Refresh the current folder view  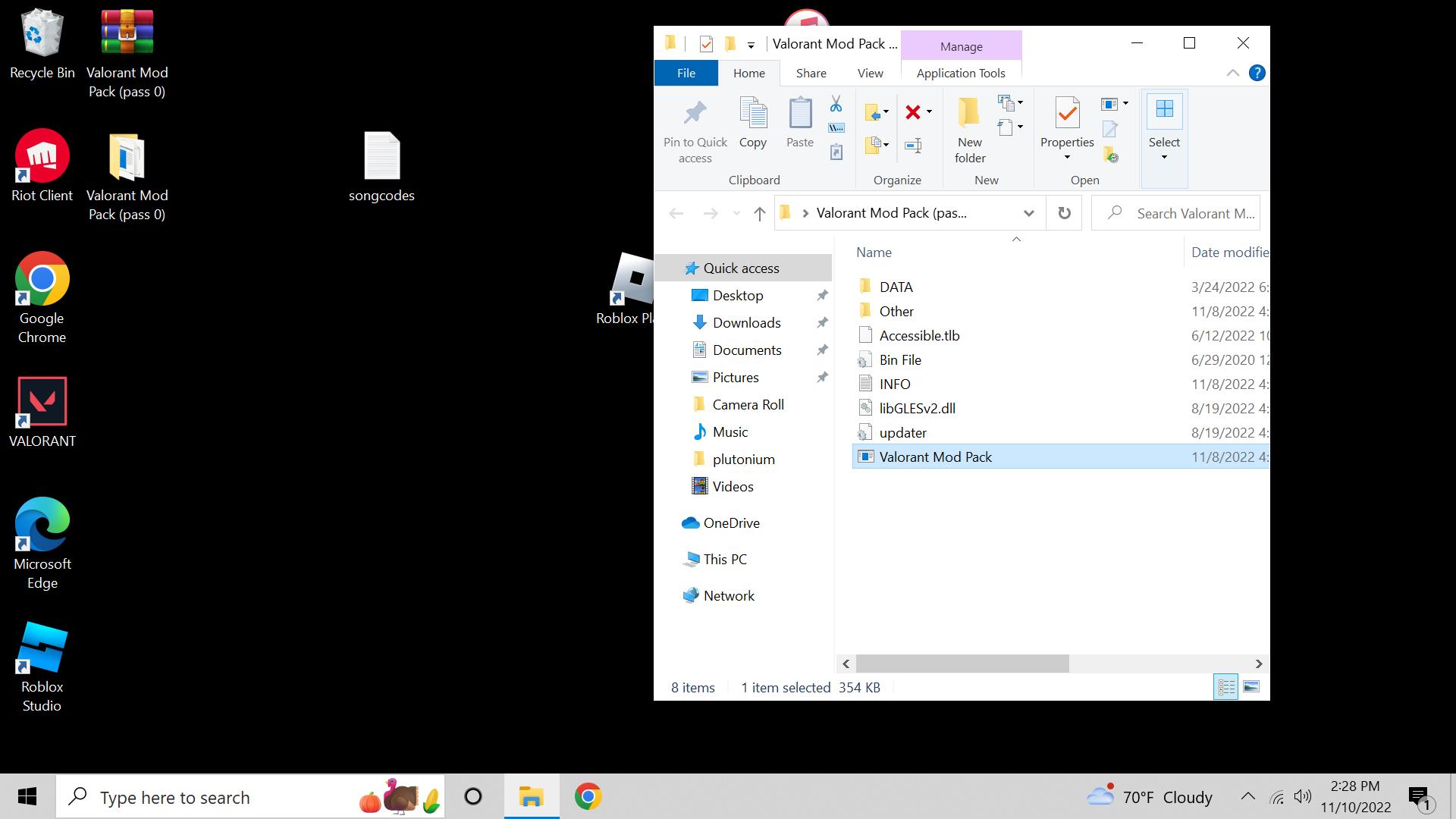(1064, 213)
